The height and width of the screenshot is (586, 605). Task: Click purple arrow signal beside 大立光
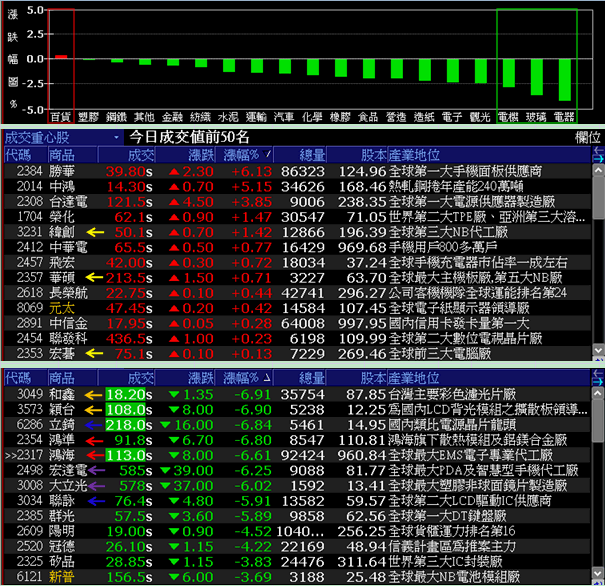[x=96, y=486]
